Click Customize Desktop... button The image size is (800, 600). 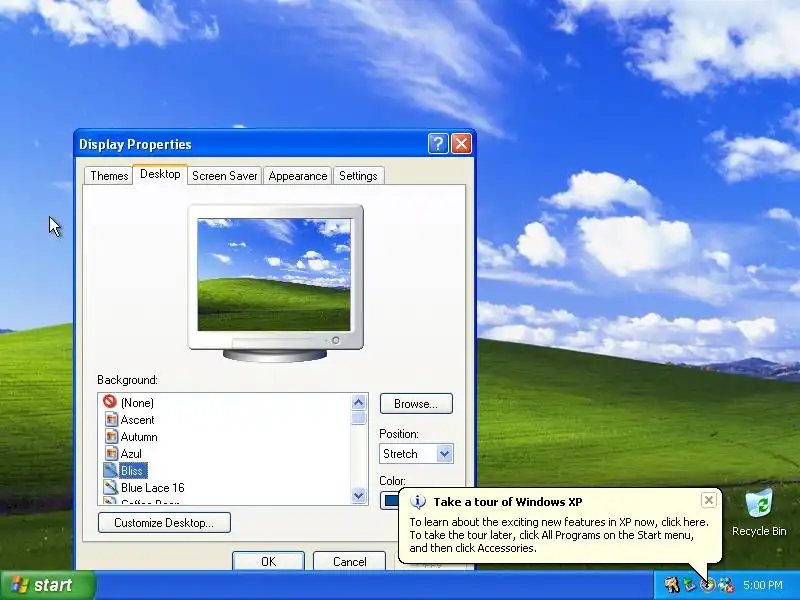click(x=164, y=522)
